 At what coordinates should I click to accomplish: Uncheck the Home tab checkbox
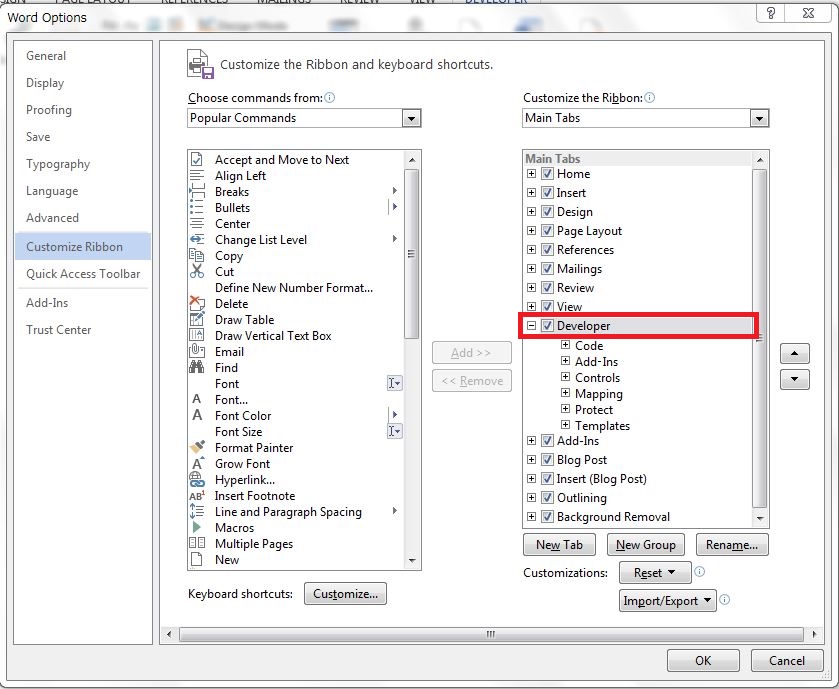tap(547, 173)
